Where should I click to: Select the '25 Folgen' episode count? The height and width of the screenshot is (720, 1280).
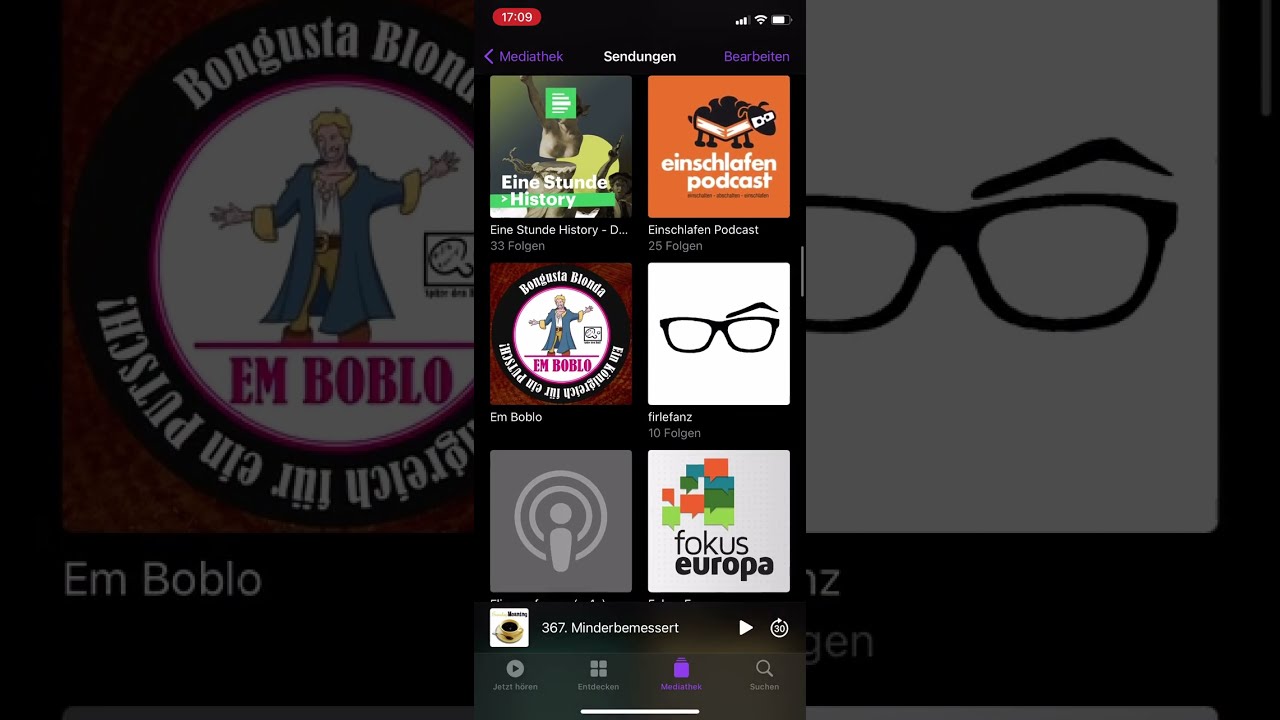coord(675,246)
